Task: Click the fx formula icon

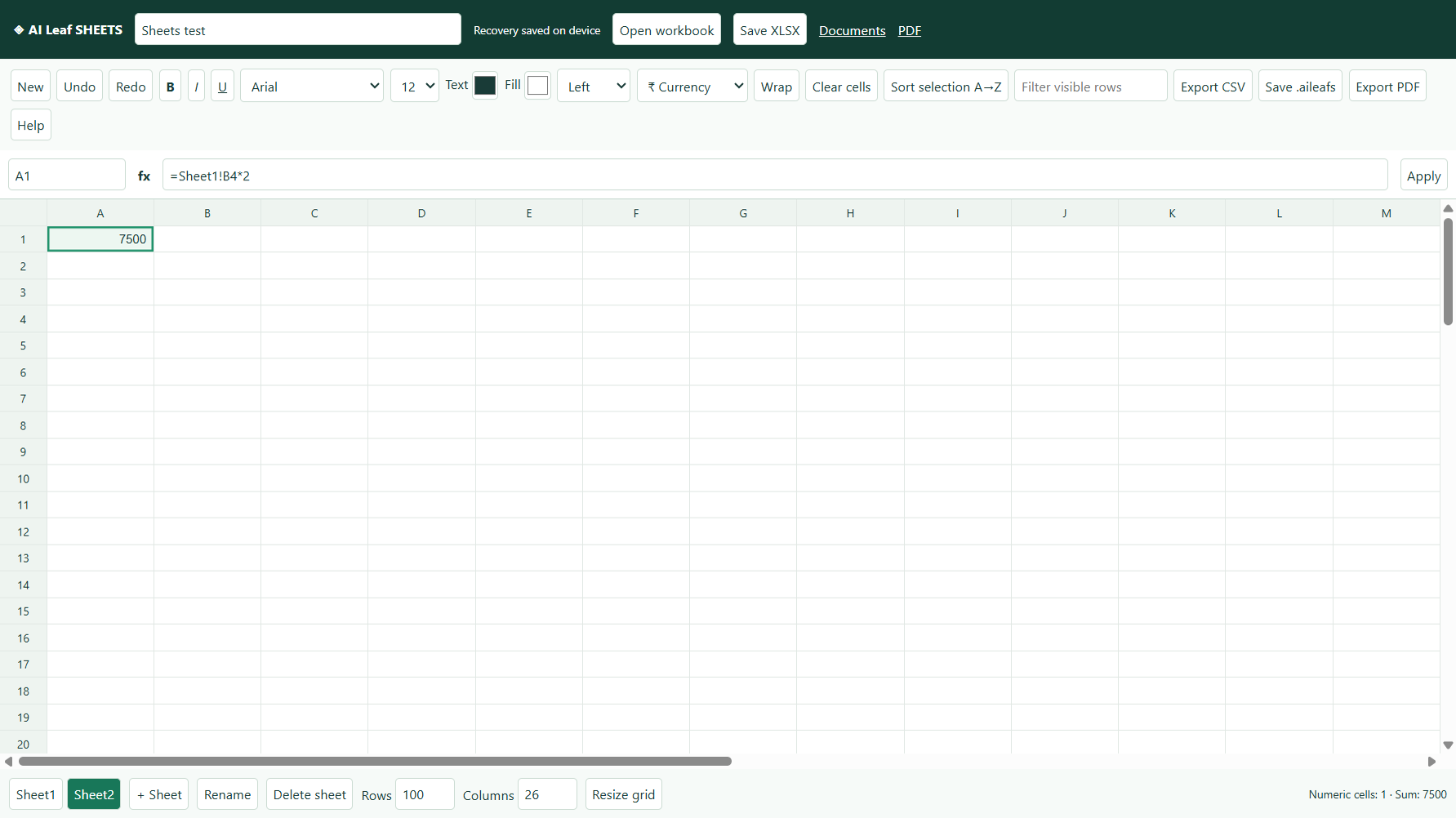Action: click(x=144, y=176)
